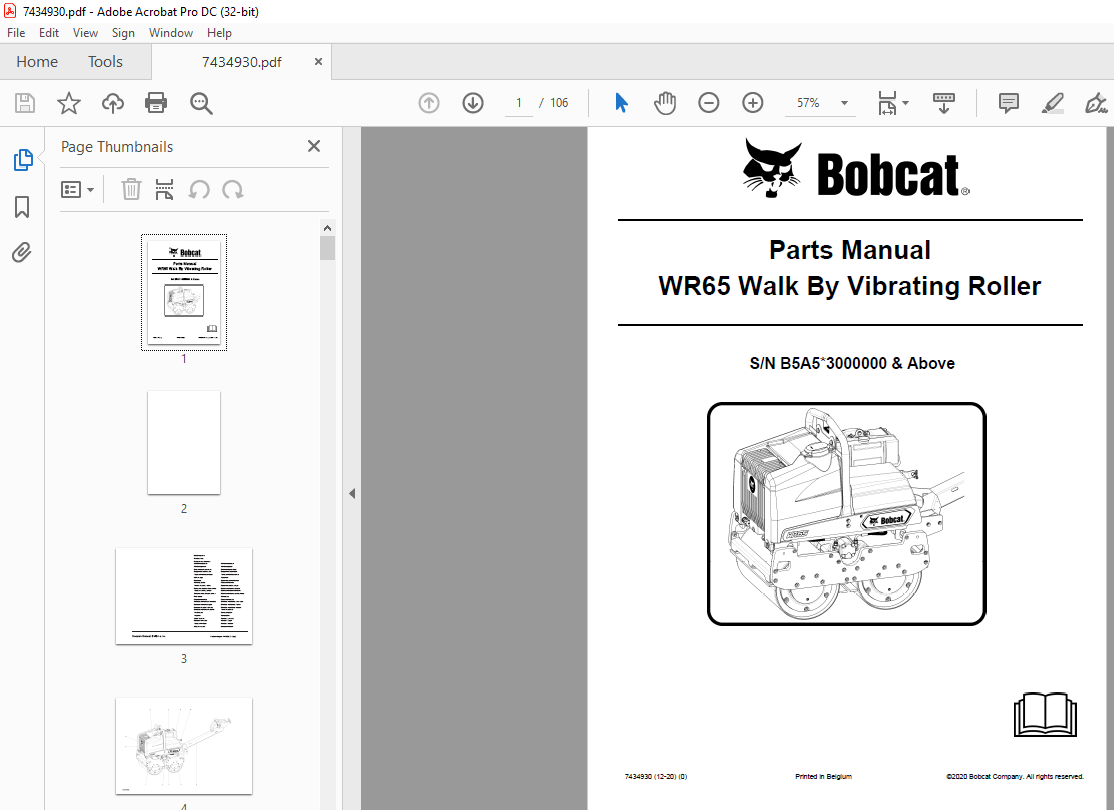Switch to the Home tab
Screen dimensions: 1114x810
37,62
